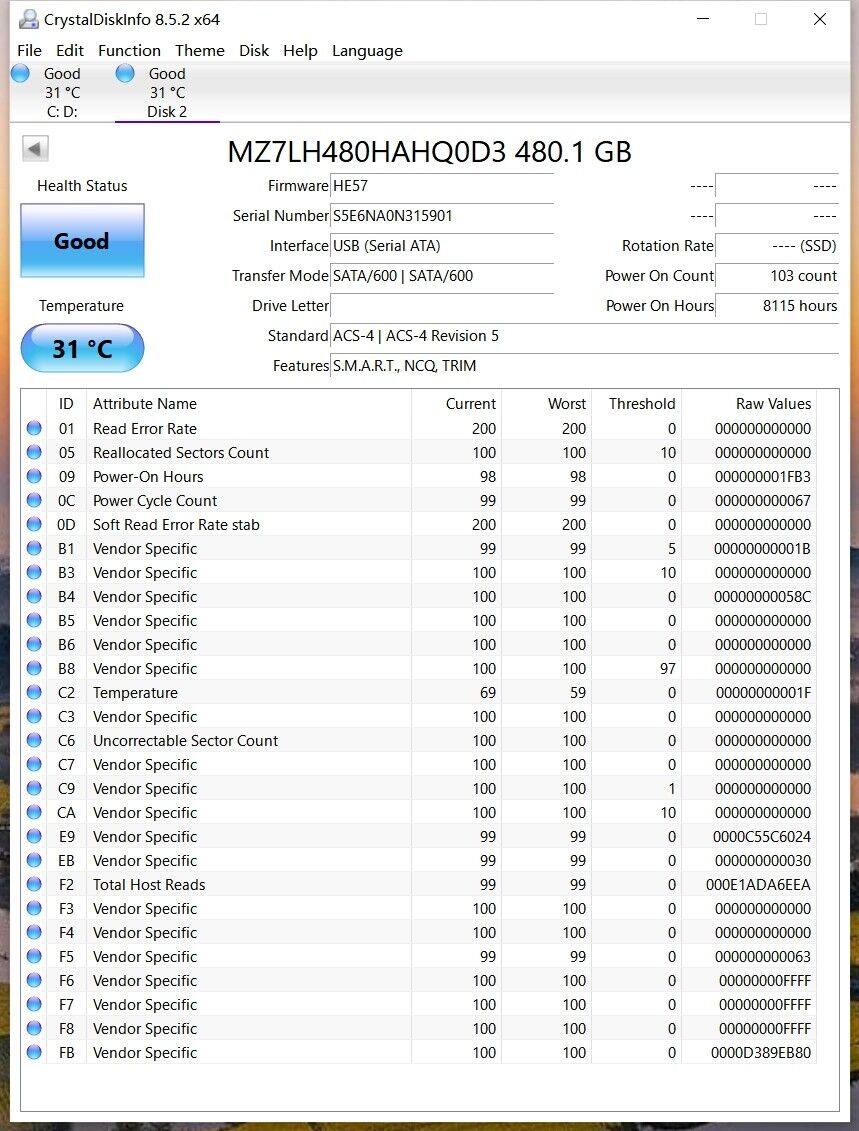Click the Threshold column header
The width and height of the screenshot is (859, 1131).
636,404
